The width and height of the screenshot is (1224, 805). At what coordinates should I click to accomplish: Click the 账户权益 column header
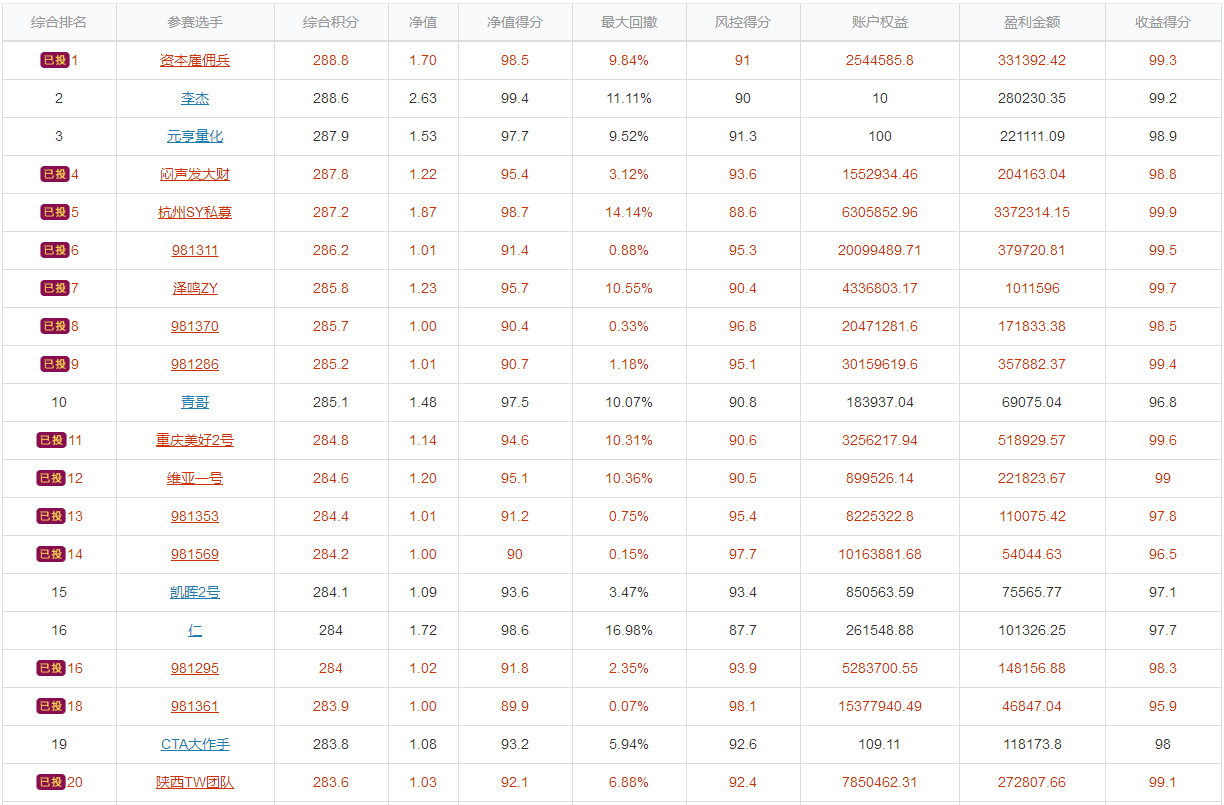(880, 22)
